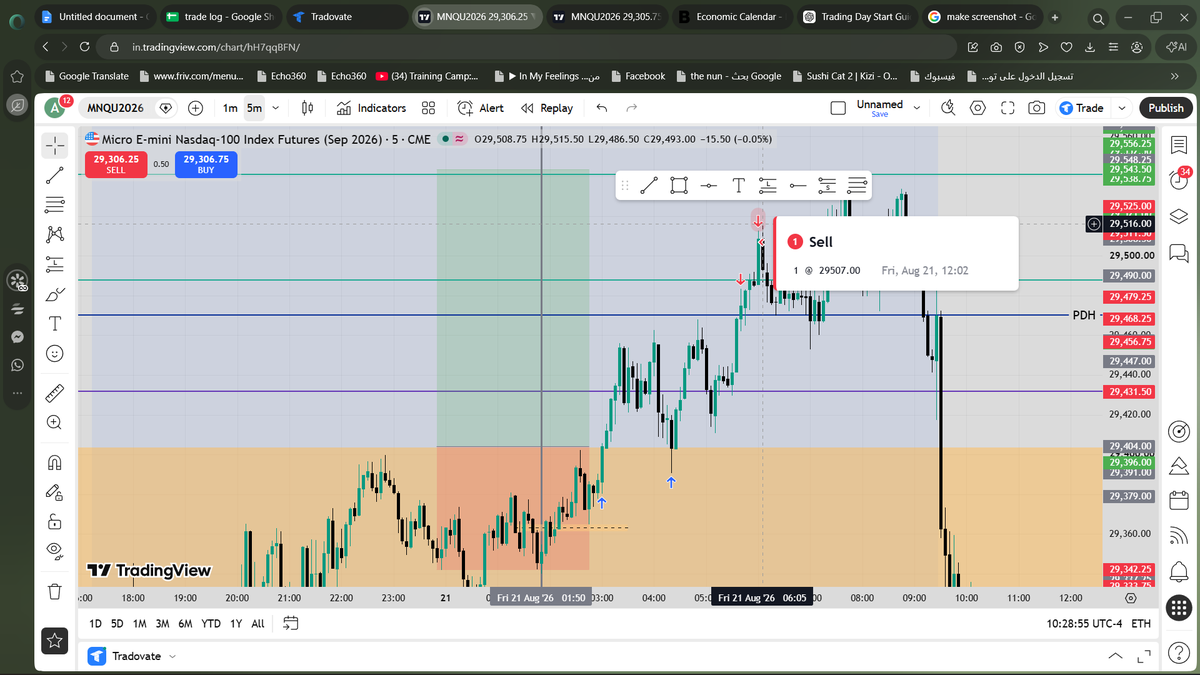Select the brush drawing tool
The width and height of the screenshot is (1200, 675).
55,294
